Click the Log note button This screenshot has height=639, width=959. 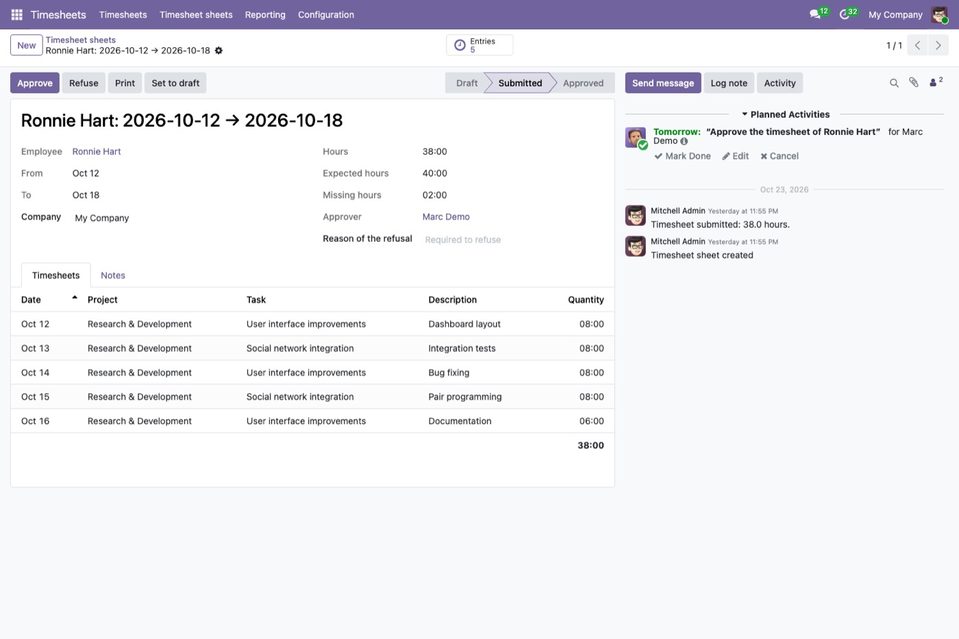pos(729,83)
